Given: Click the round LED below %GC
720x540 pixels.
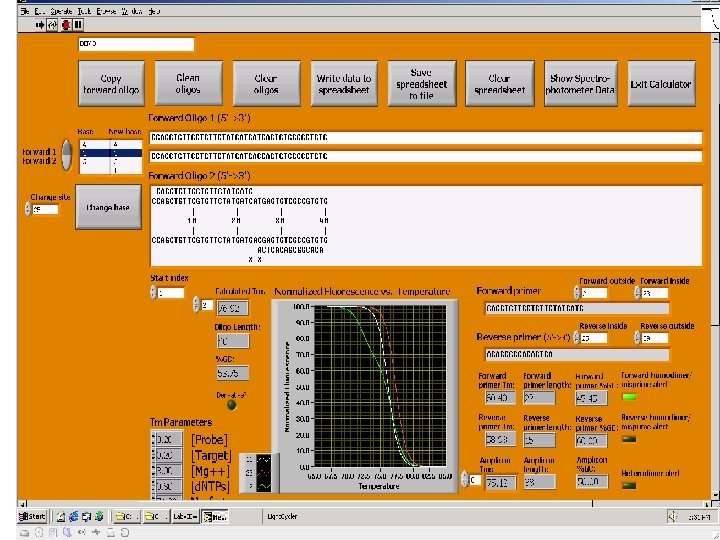Looking at the screenshot, I should tap(232, 404).
